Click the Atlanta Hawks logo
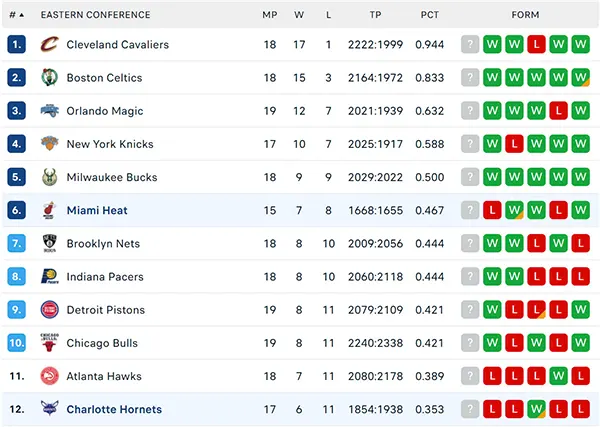This screenshot has height=427, width=600. coord(50,376)
